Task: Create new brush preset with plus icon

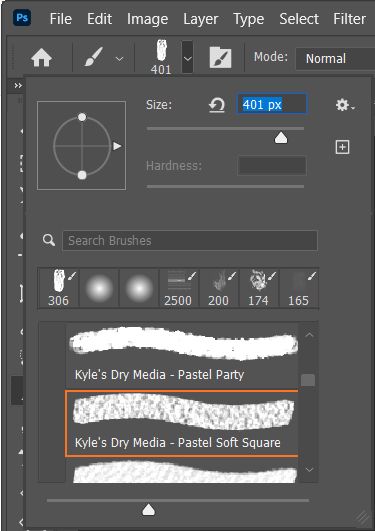Action: tap(342, 147)
